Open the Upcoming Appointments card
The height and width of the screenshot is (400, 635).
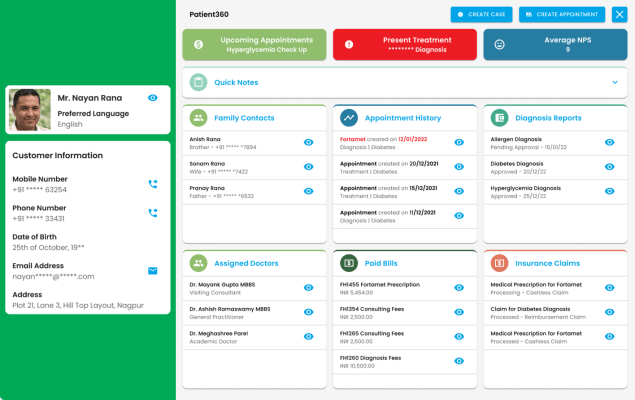pyautogui.click(x=254, y=44)
